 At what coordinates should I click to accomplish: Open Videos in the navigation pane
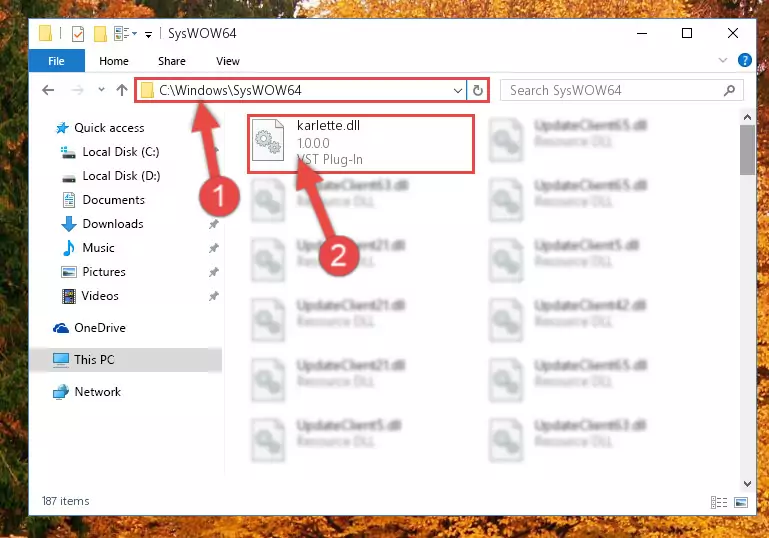click(100, 296)
